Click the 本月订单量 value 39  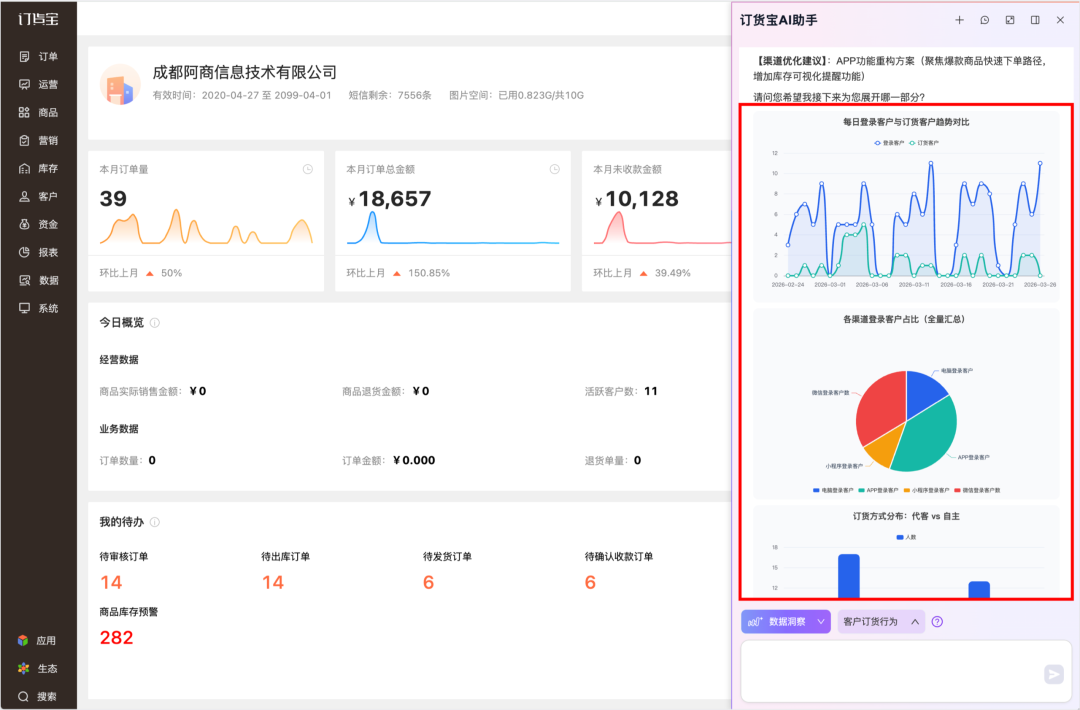[x=113, y=199]
